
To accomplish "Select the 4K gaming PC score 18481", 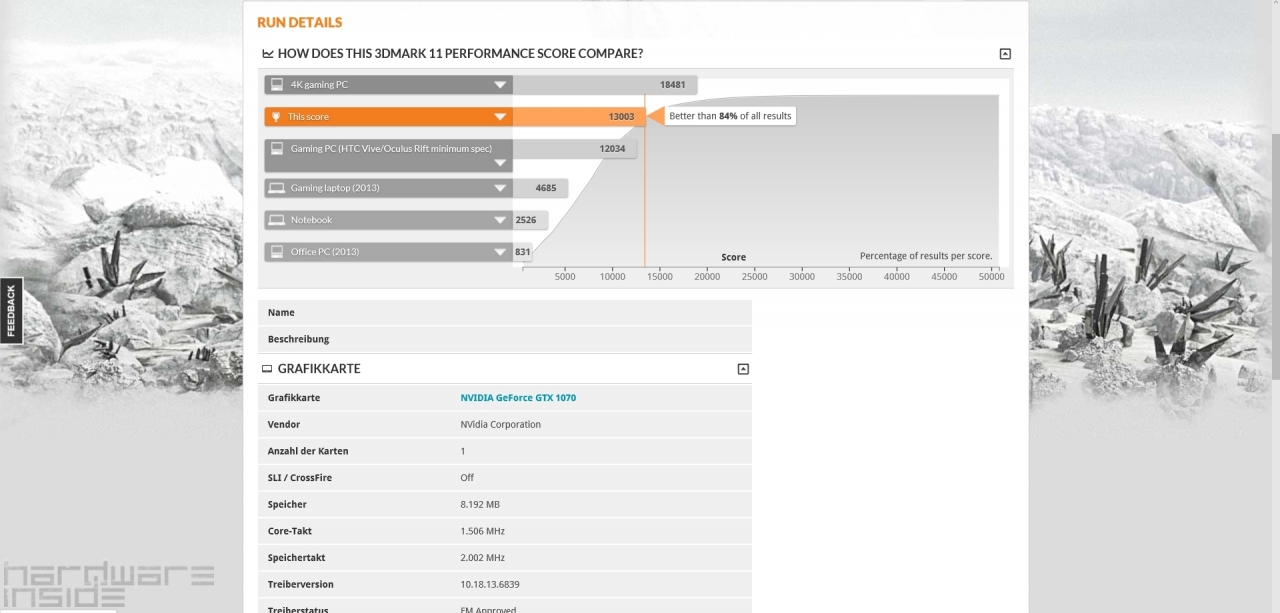I will click(672, 85).
